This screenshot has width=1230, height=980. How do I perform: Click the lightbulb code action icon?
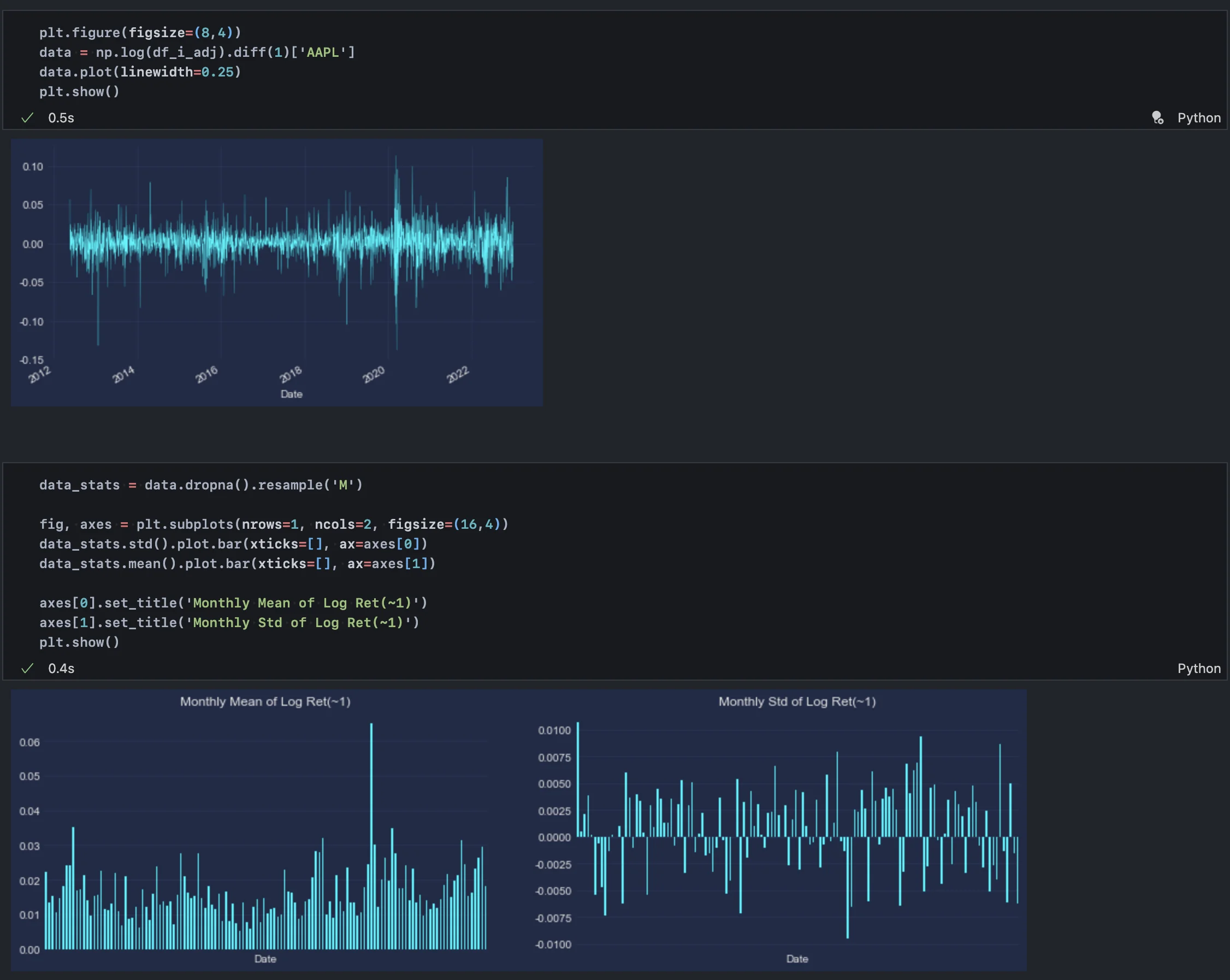(x=1157, y=117)
